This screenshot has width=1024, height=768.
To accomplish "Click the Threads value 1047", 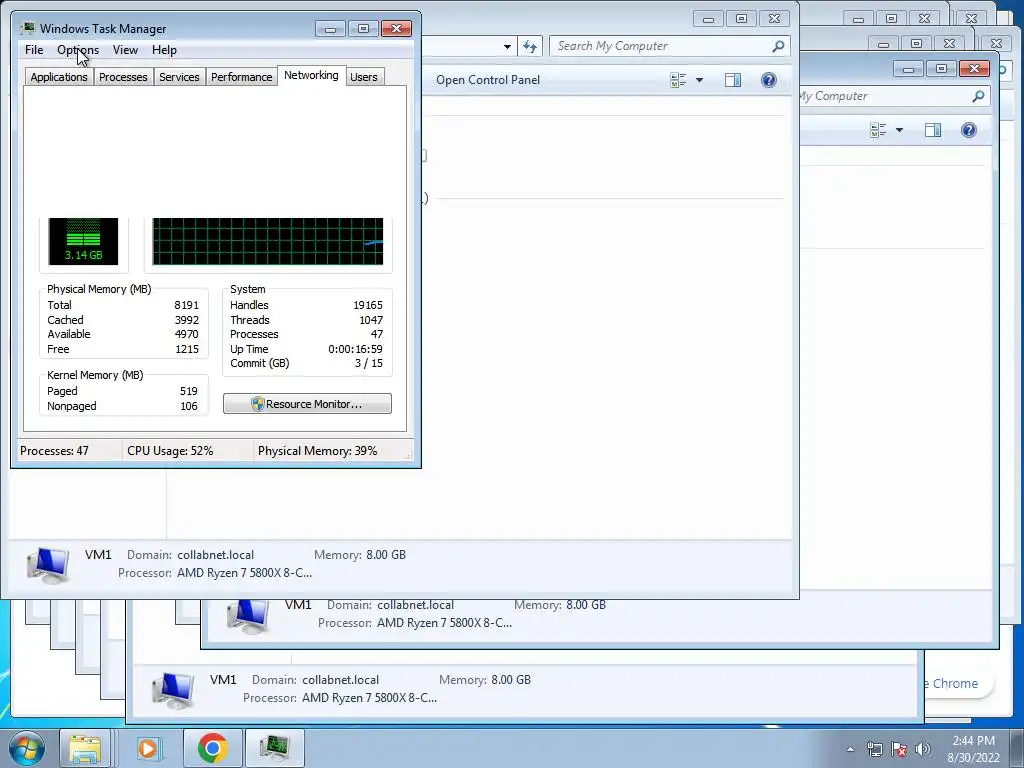I will pyautogui.click(x=371, y=320).
